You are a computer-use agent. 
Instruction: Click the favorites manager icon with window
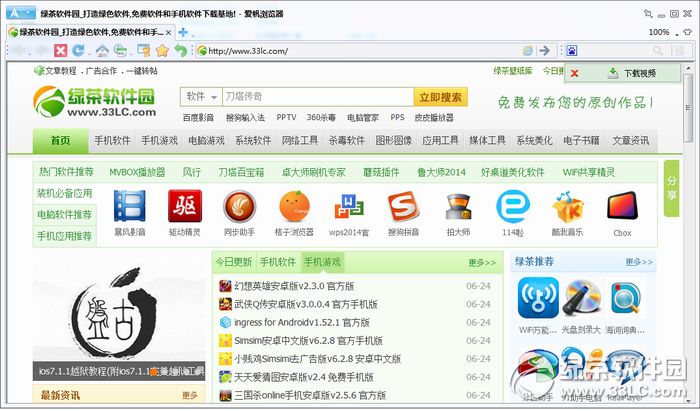(143, 50)
